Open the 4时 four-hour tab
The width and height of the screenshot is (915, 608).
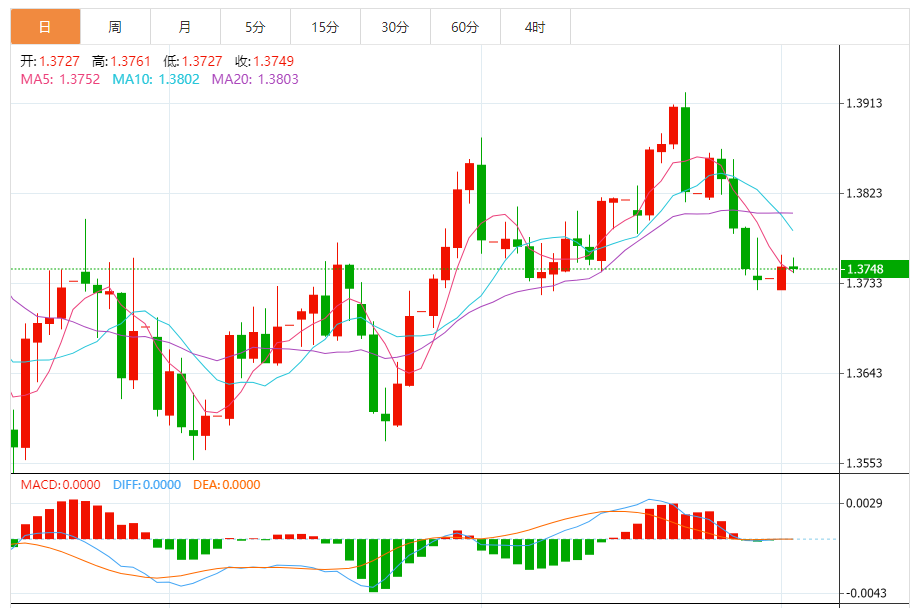[534, 27]
